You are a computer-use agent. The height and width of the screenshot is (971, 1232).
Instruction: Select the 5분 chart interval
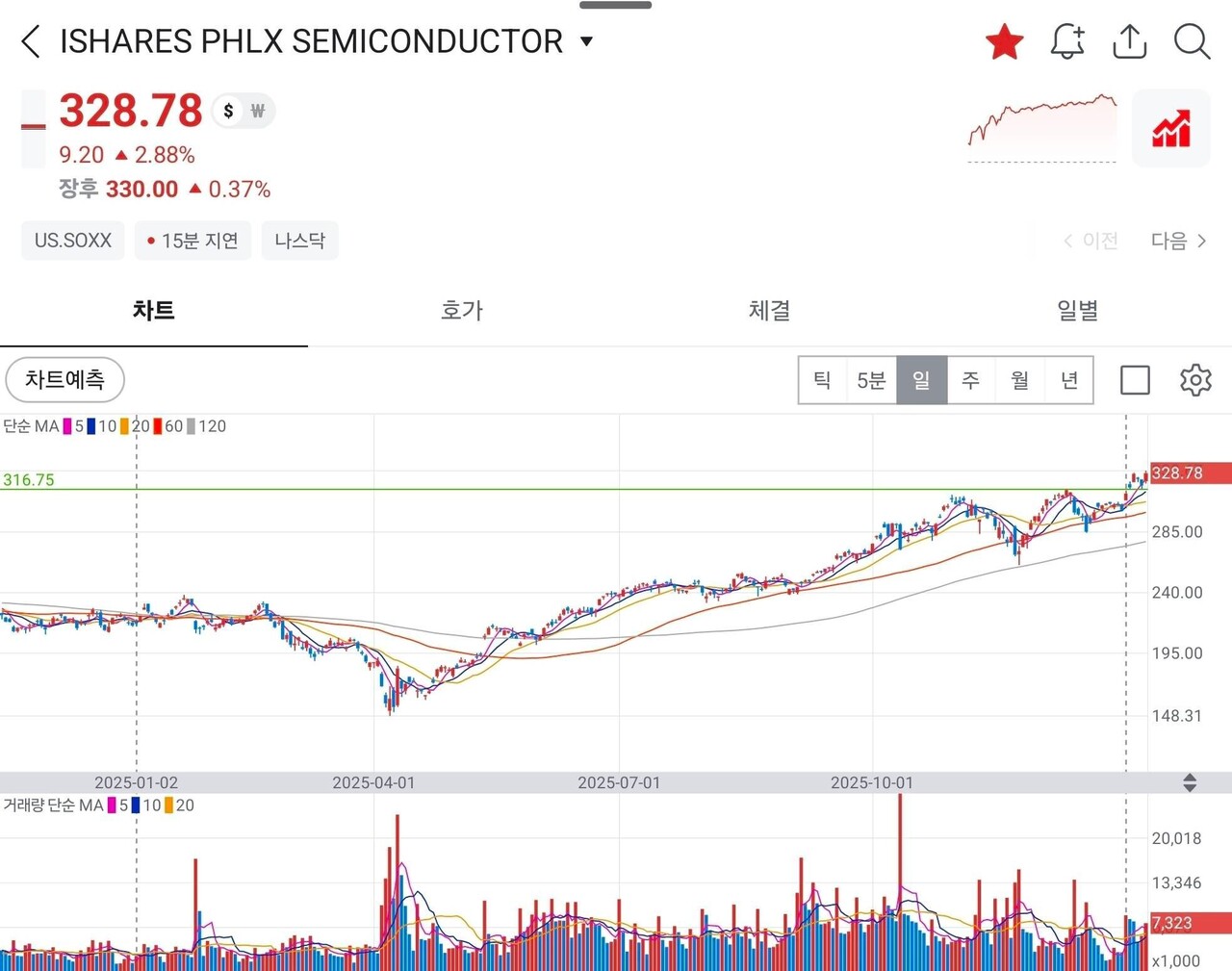point(871,380)
